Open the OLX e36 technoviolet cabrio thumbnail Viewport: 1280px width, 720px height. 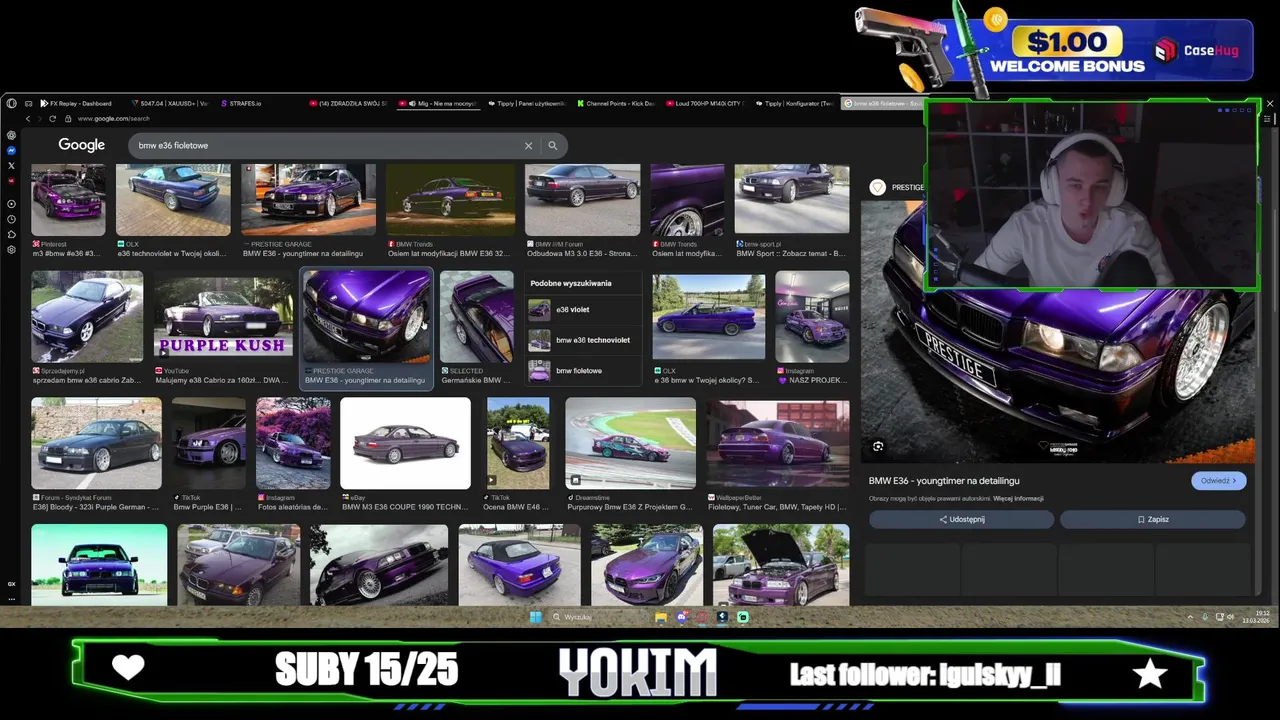pyautogui.click(x=173, y=200)
